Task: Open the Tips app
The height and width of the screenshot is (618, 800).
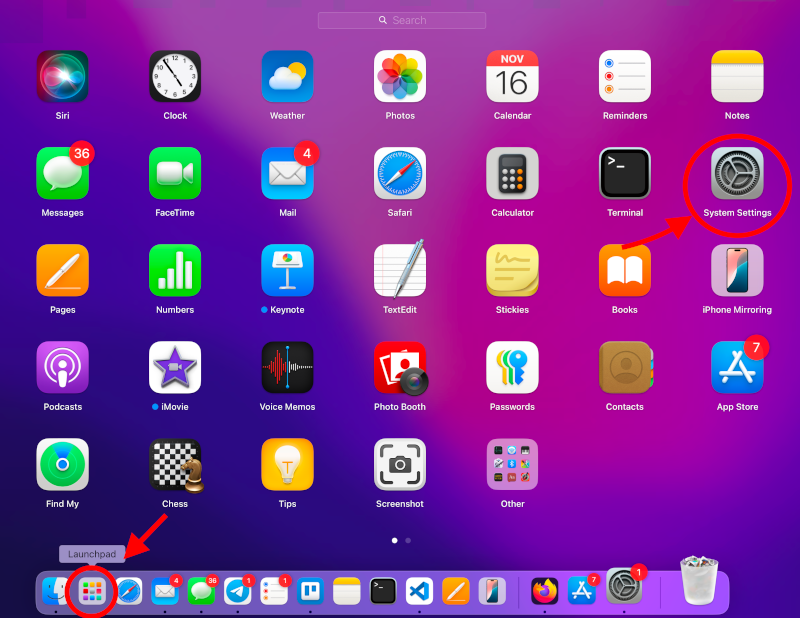Action: [x=287, y=464]
